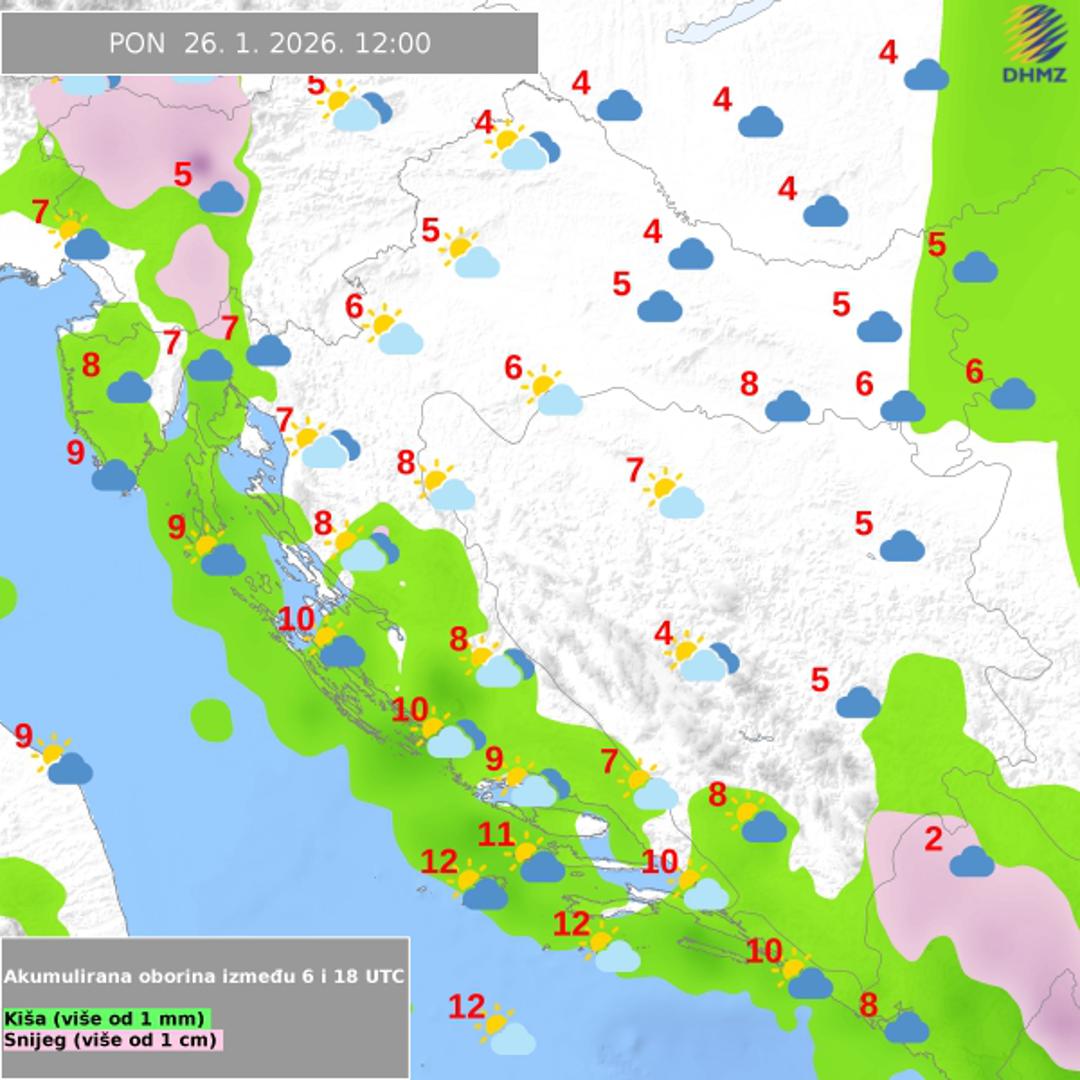Click the cloud icon beside 8 on the Istrian peninsula
The height and width of the screenshot is (1080, 1080).
[129, 388]
